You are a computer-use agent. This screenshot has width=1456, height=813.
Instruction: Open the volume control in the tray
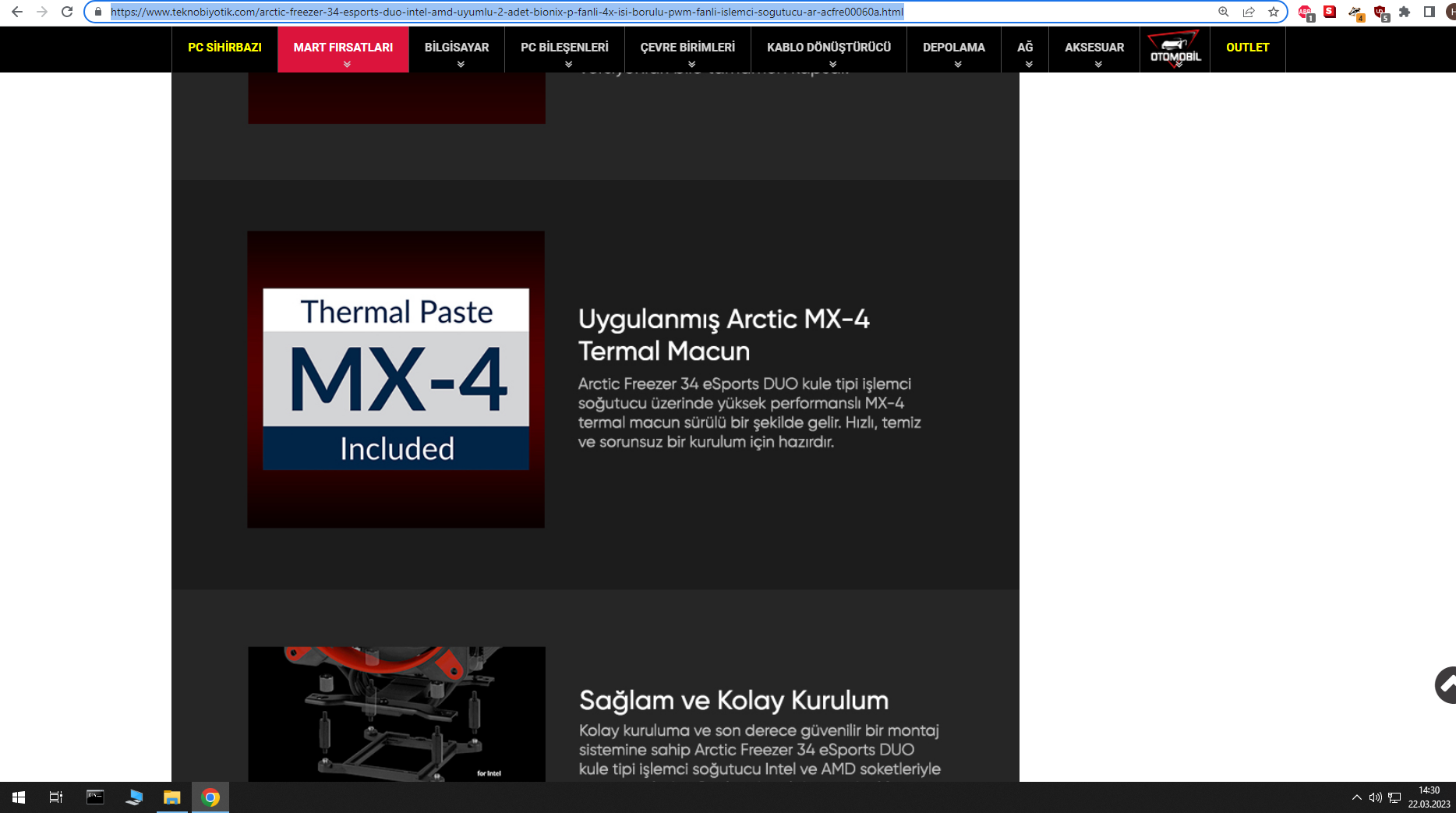click(x=1375, y=797)
